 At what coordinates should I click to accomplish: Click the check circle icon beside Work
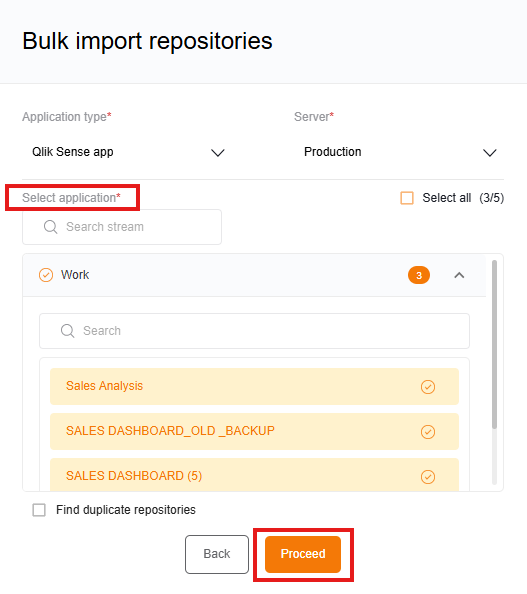46,275
